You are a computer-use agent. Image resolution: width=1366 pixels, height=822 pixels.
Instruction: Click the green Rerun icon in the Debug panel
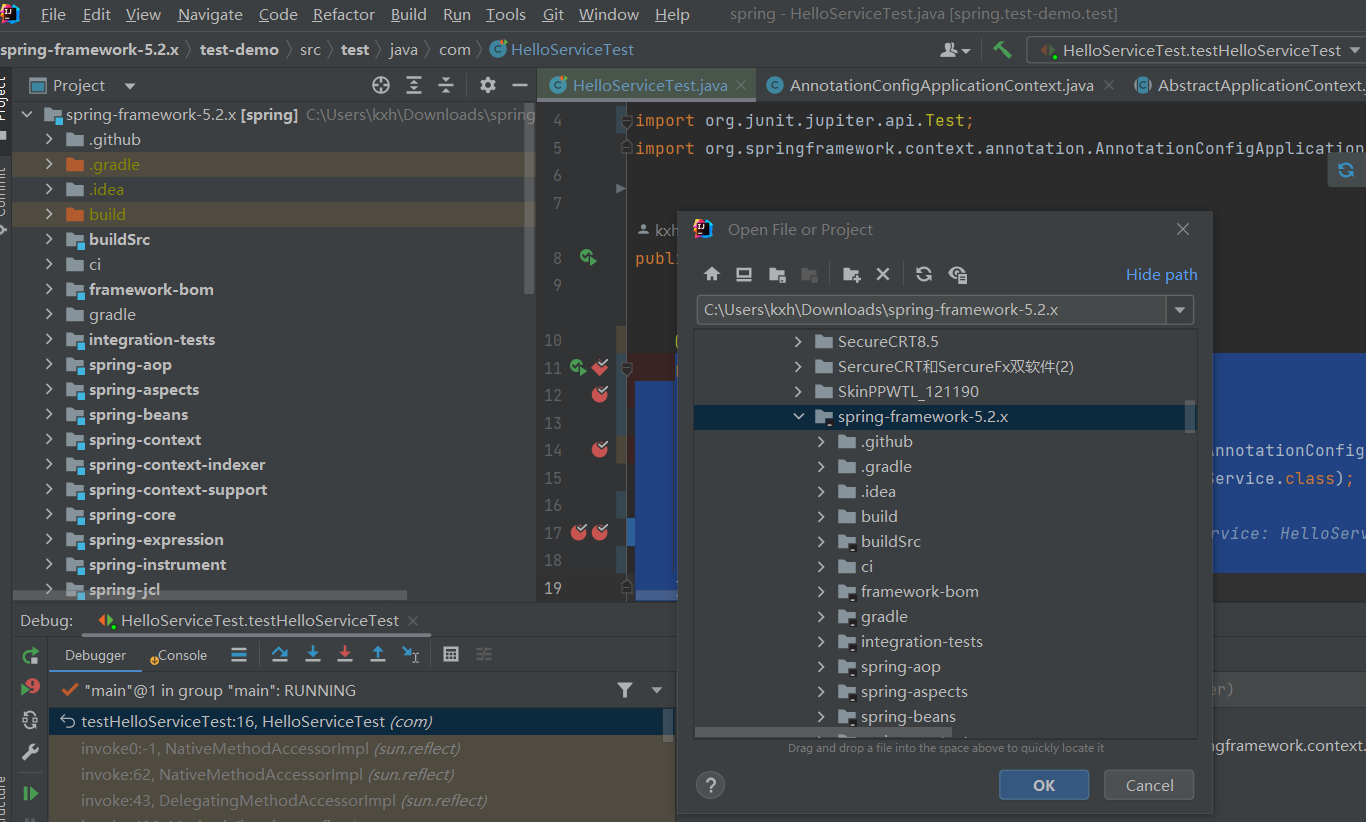click(31, 656)
